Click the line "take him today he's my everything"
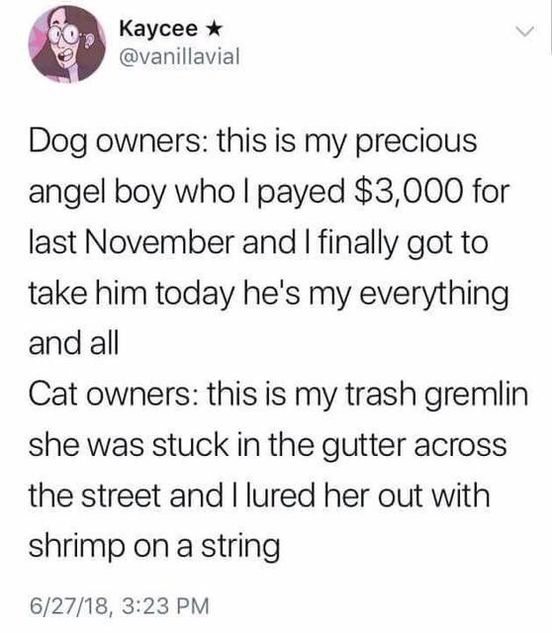 [x=269, y=295]
